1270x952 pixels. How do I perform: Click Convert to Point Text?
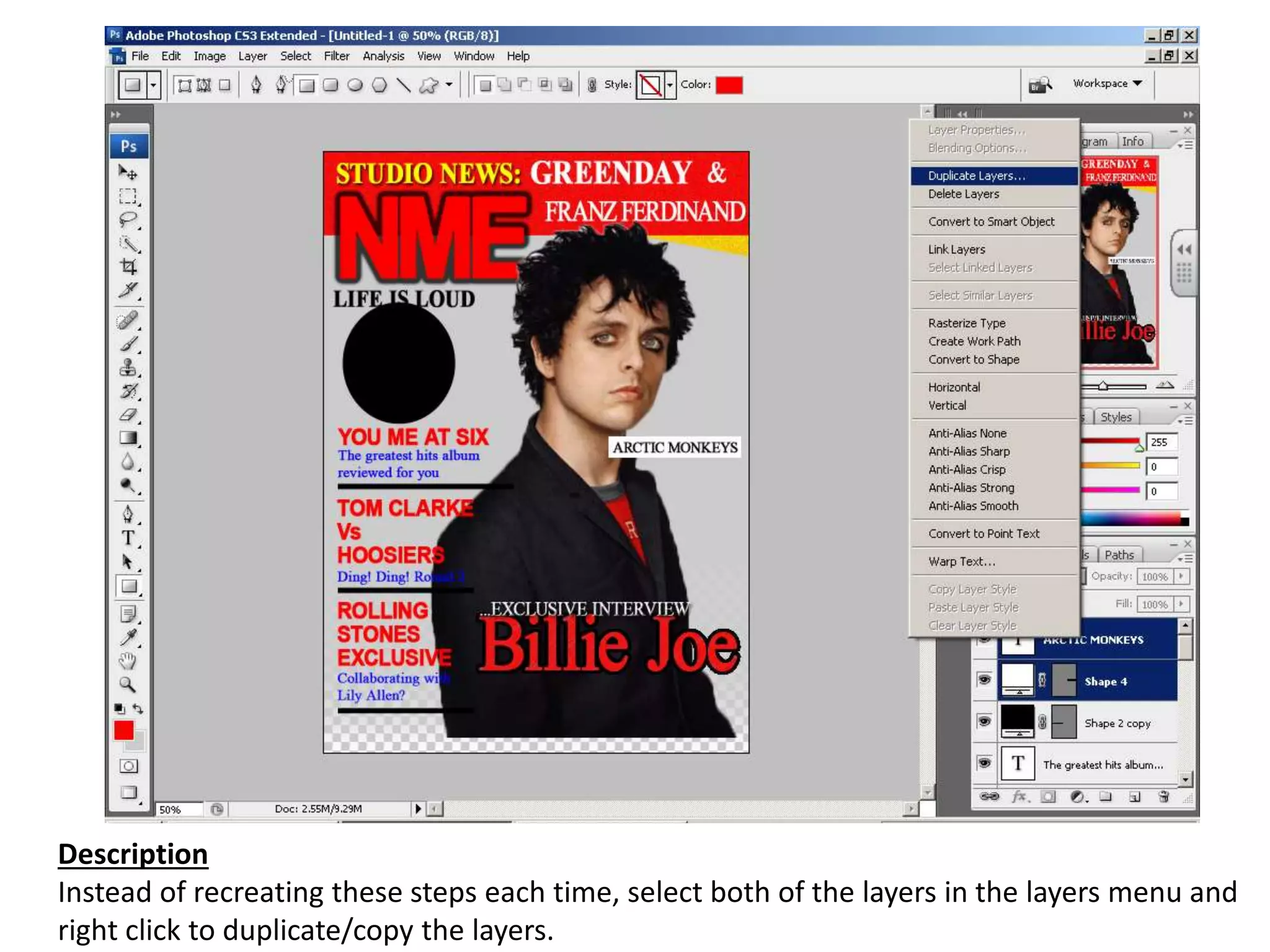click(994, 534)
